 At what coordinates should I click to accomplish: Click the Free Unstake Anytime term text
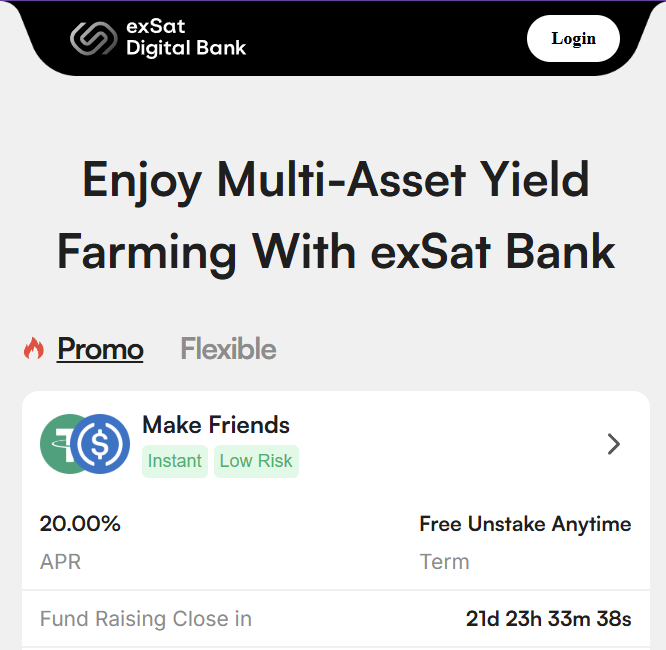tap(525, 524)
